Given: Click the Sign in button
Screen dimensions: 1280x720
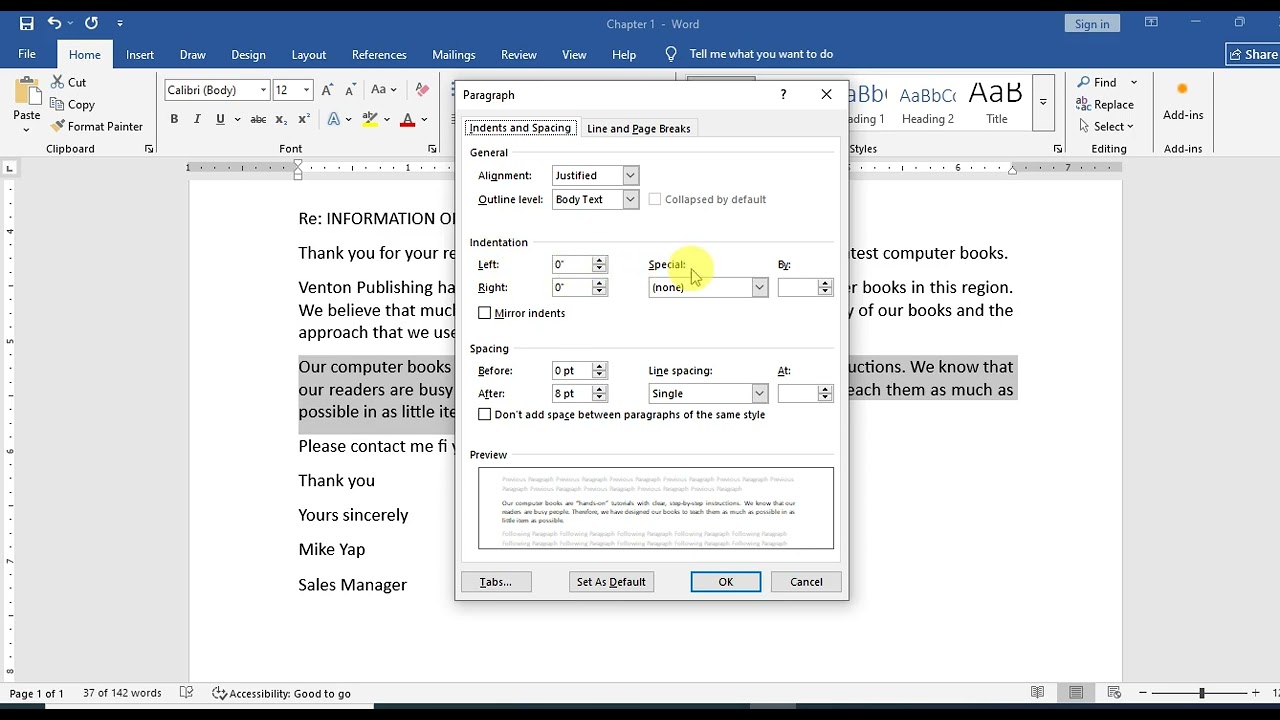Looking at the screenshot, I should pos(1092,24).
